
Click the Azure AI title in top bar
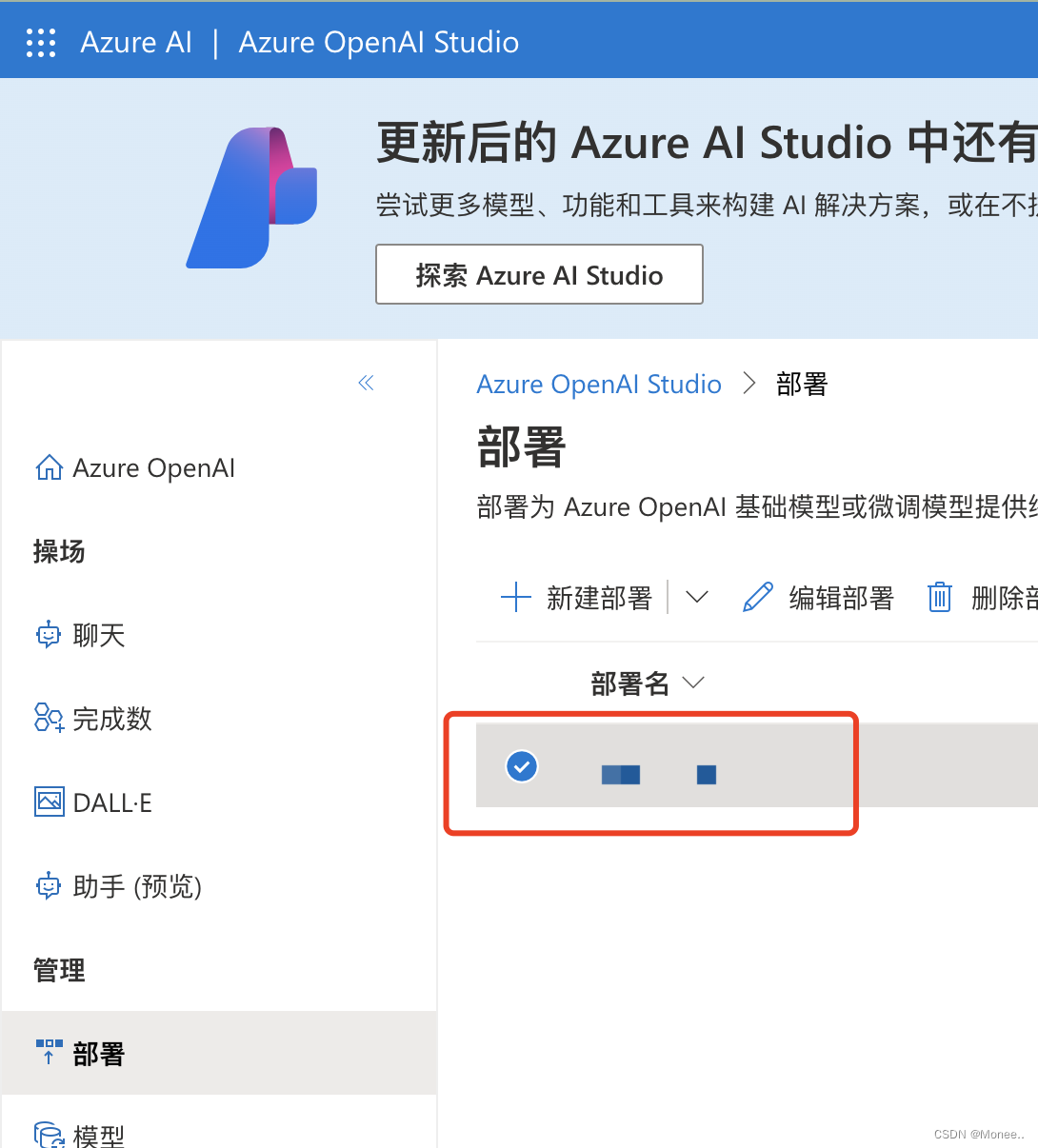click(x=136, y=42)
